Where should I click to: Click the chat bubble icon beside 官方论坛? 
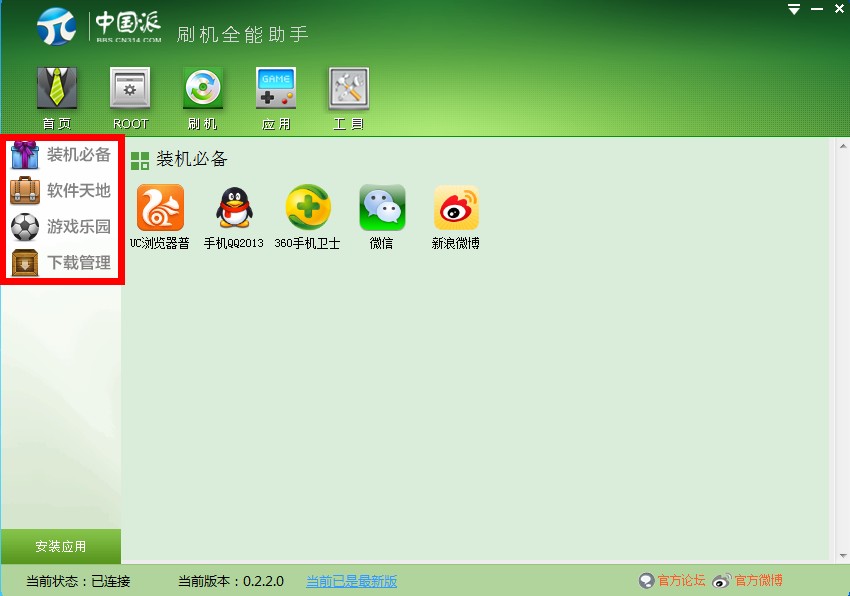point(646,581)
